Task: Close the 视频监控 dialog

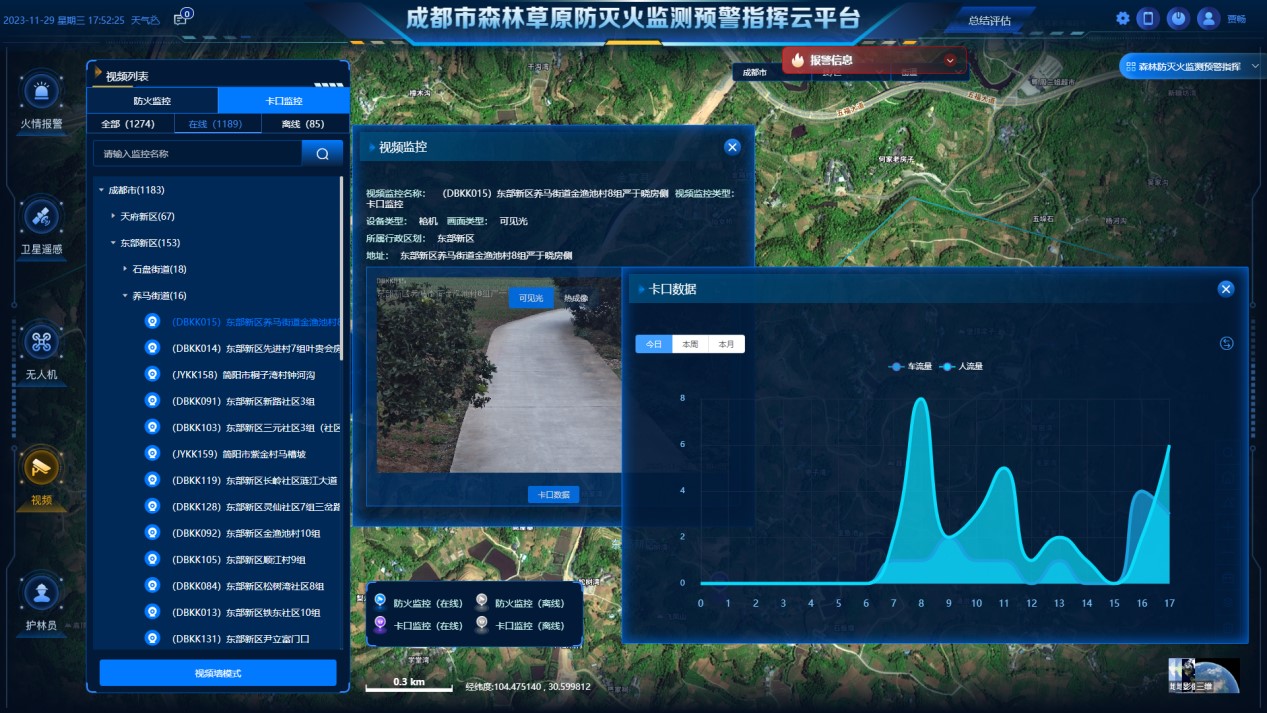Action: [732, 147]
